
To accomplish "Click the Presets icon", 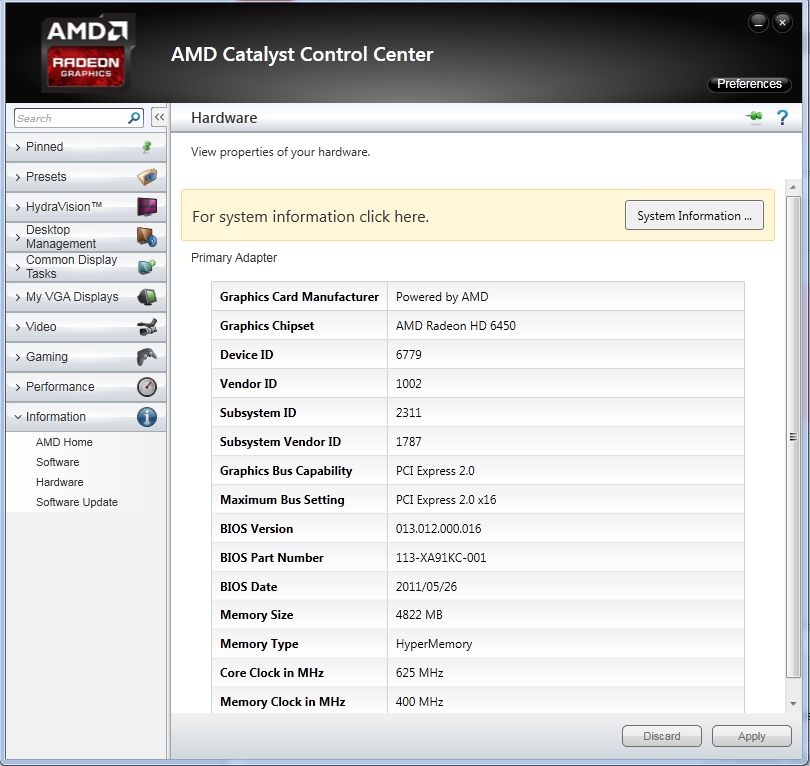I will tap(147, 177).
